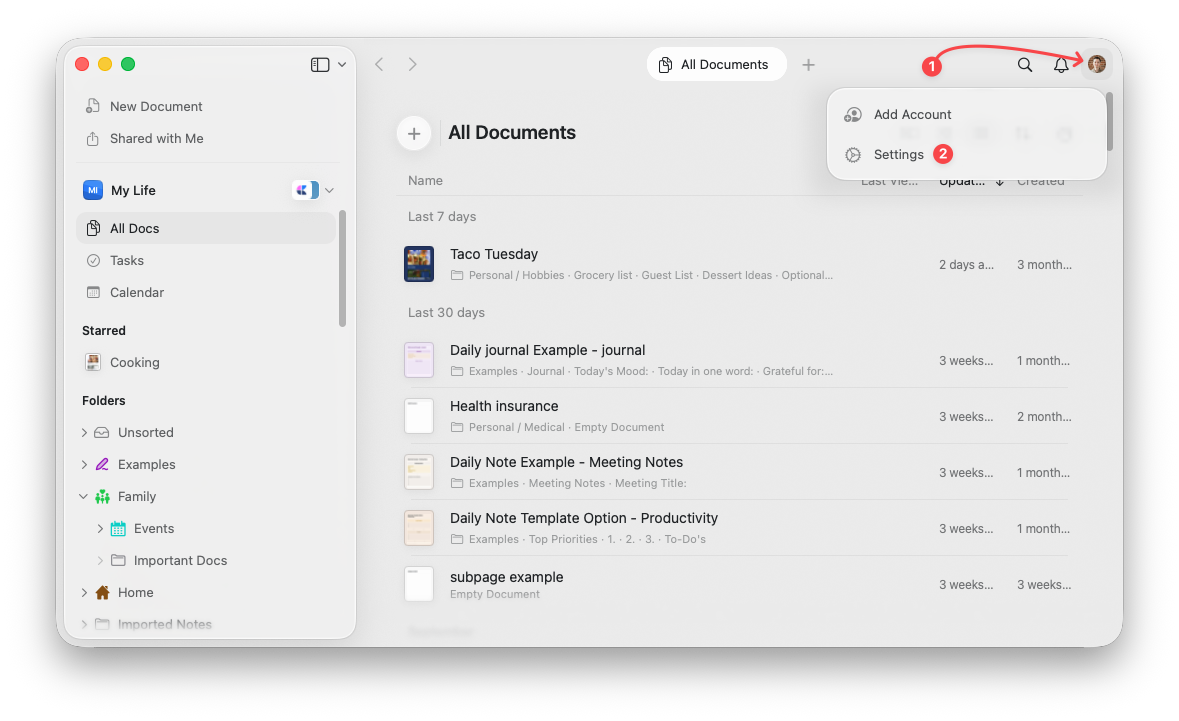1179x721 pixels.
Task: Go forward with the right arrow
Action: click(x=412, y=65)
